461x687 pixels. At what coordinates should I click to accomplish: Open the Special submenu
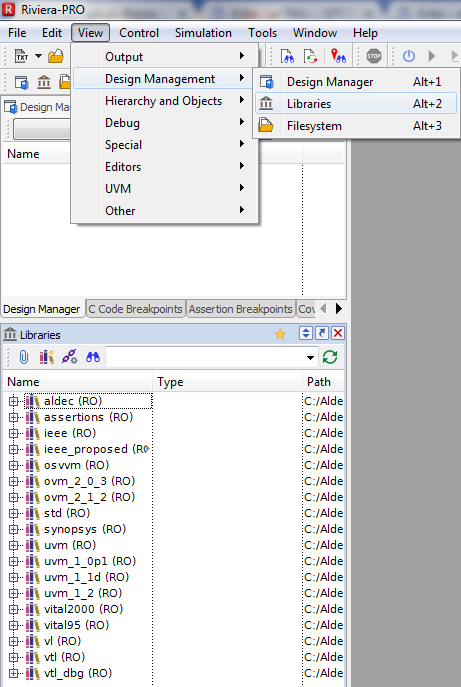[x=165, y=145]
